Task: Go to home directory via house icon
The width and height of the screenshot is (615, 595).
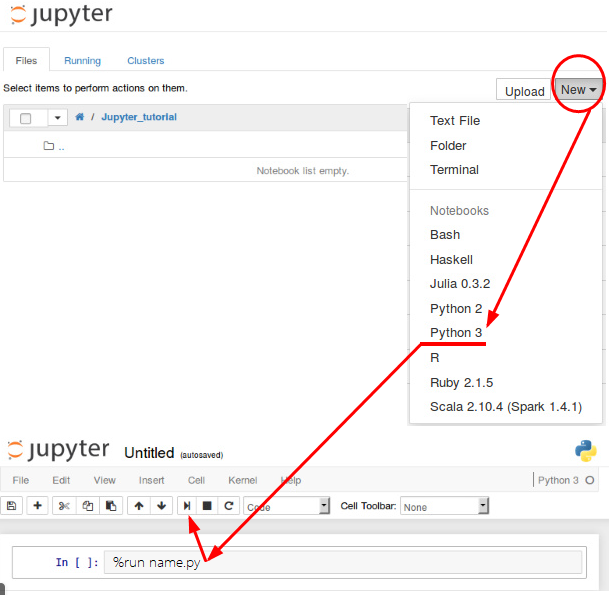Action: [80, 117]
